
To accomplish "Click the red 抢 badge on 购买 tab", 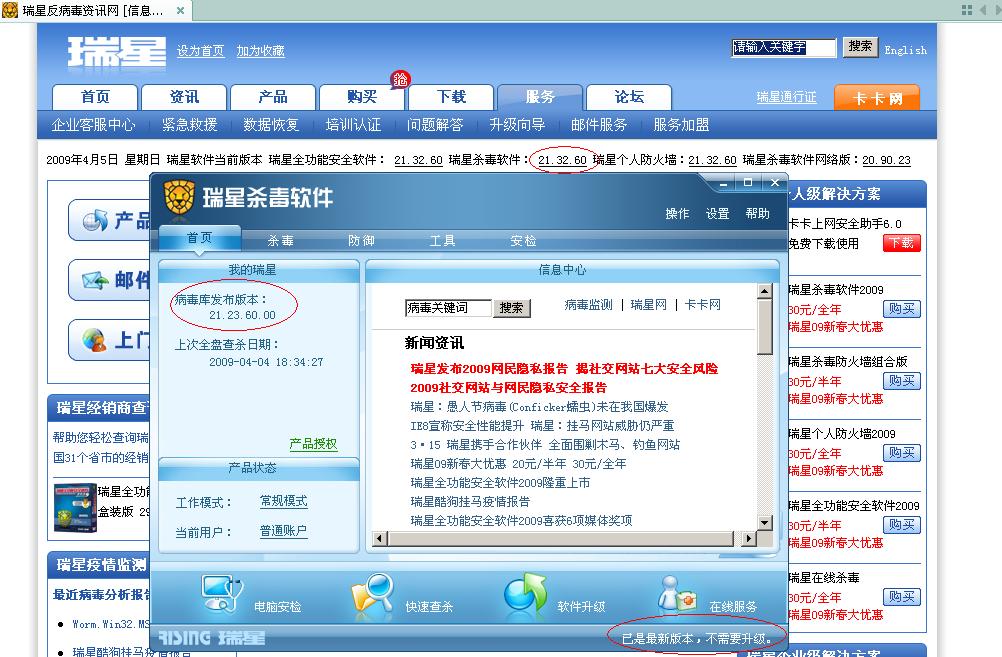I will coord(401,79).
